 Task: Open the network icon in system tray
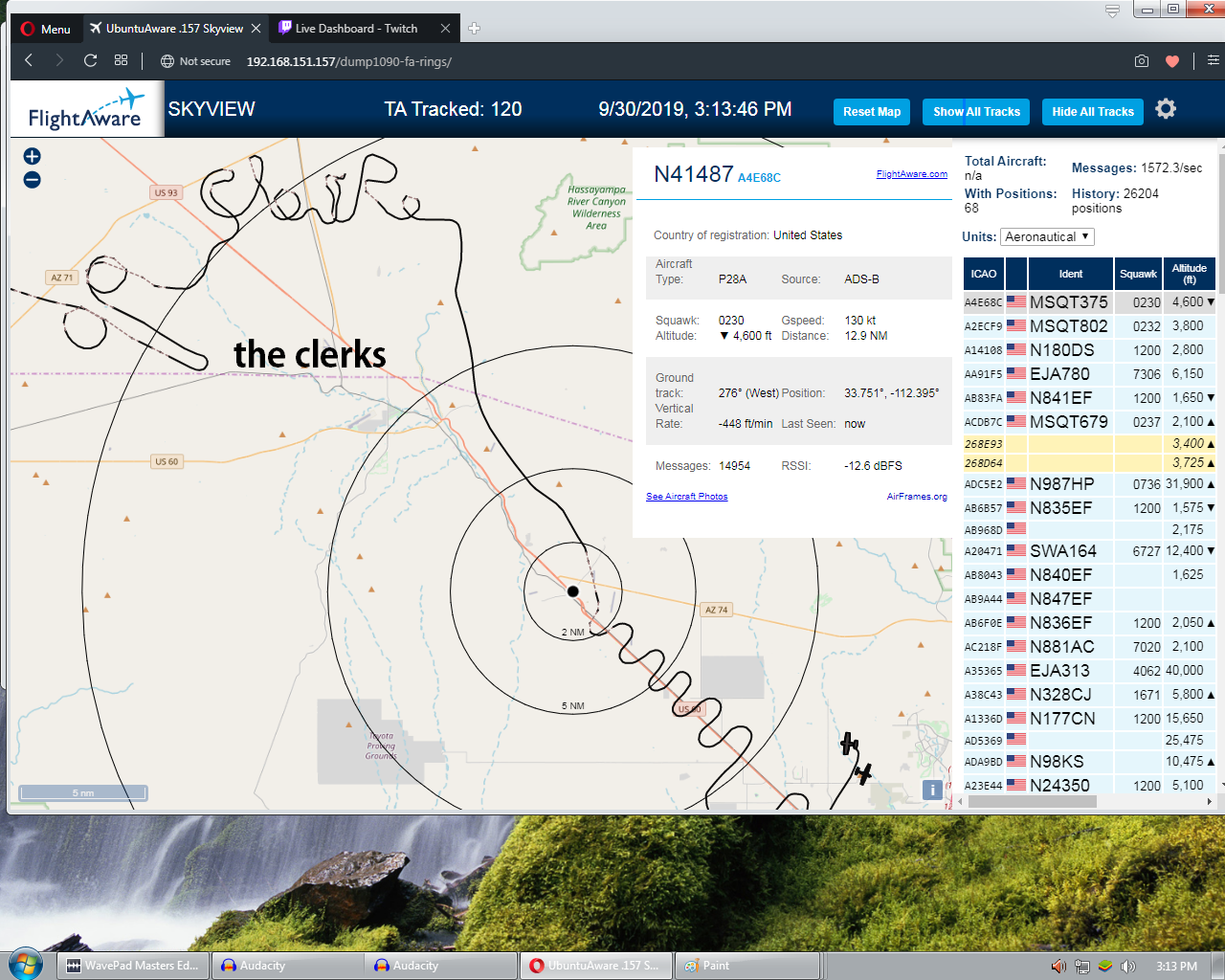point(1082,967)
